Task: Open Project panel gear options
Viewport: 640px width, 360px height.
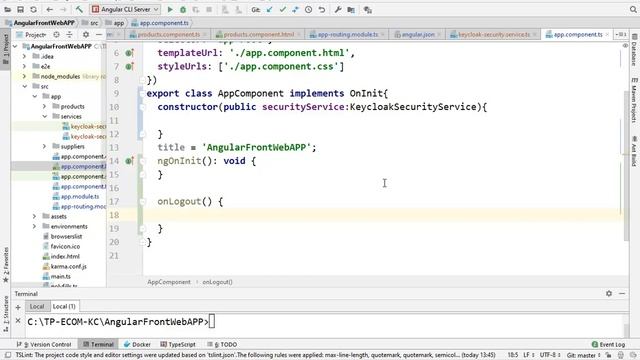Action: point(86,35)
